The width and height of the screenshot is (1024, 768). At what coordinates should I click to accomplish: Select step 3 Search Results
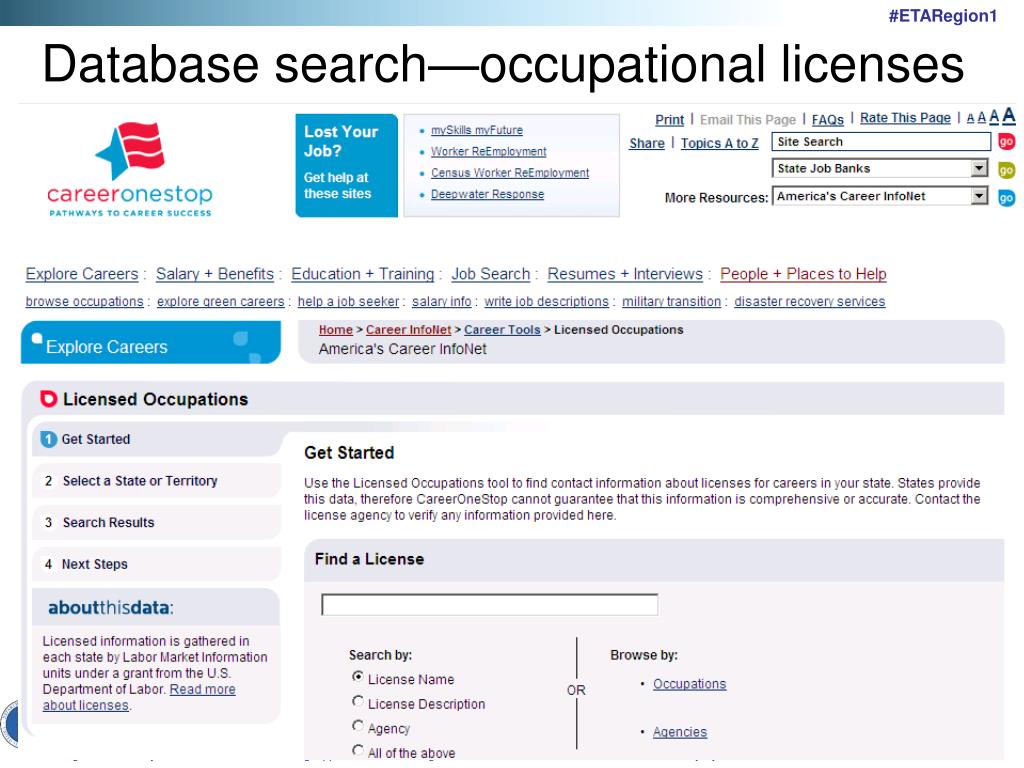coord(157,522)
